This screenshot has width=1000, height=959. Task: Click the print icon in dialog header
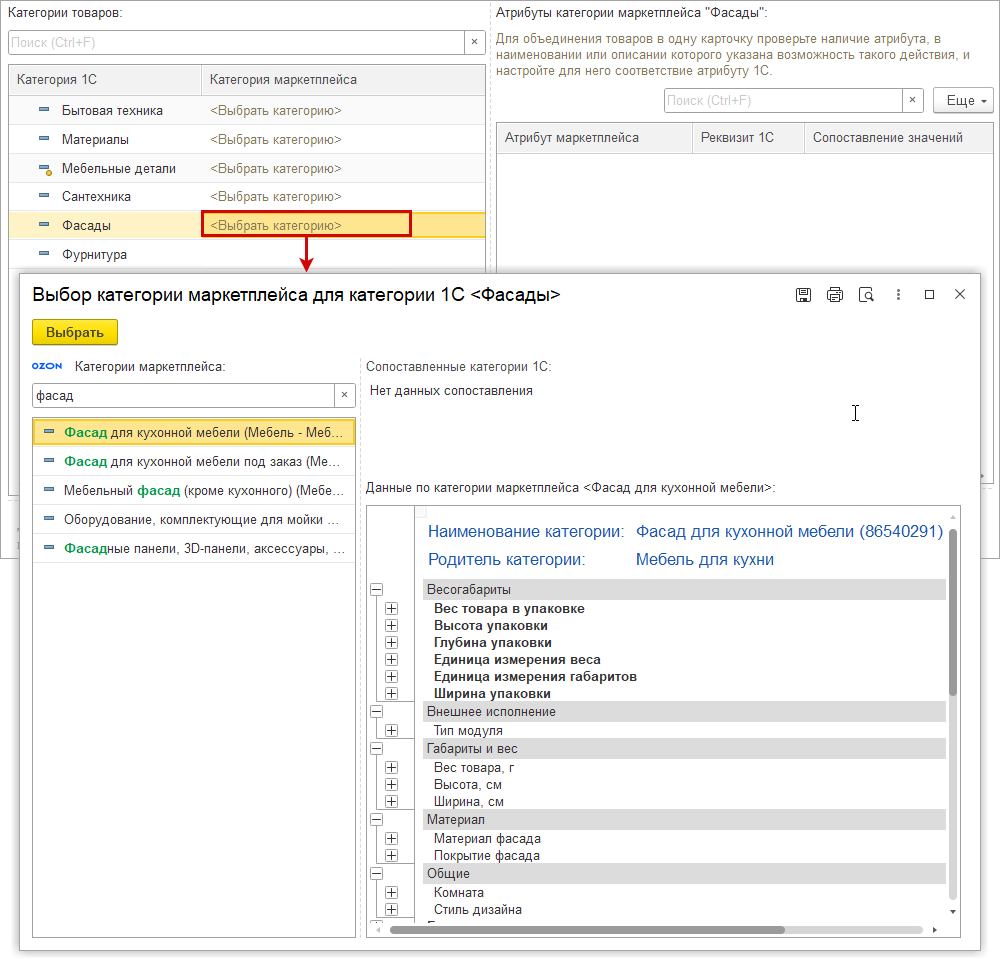835,295
